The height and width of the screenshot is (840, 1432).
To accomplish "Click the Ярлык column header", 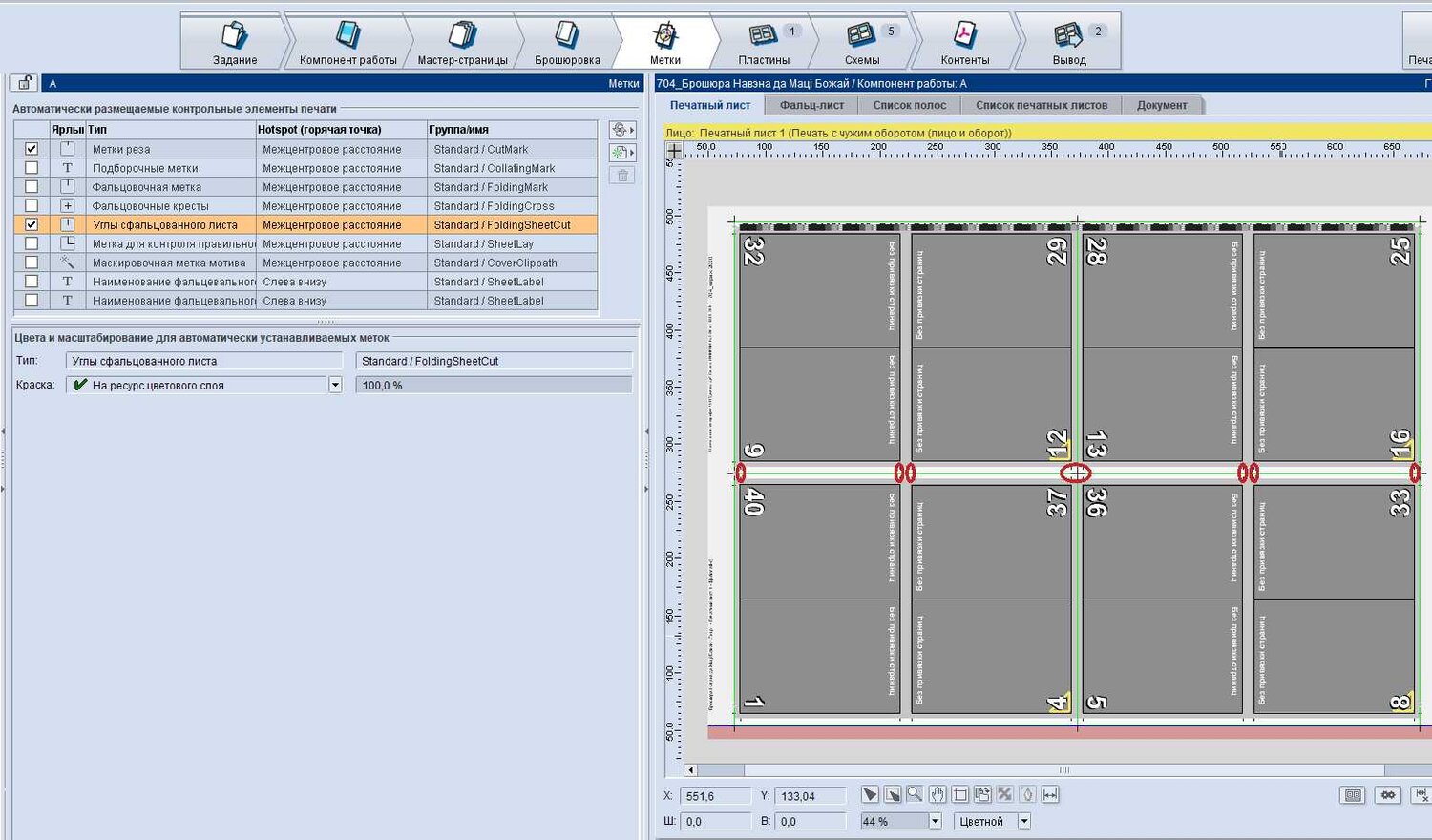I will tap(67, 130).
